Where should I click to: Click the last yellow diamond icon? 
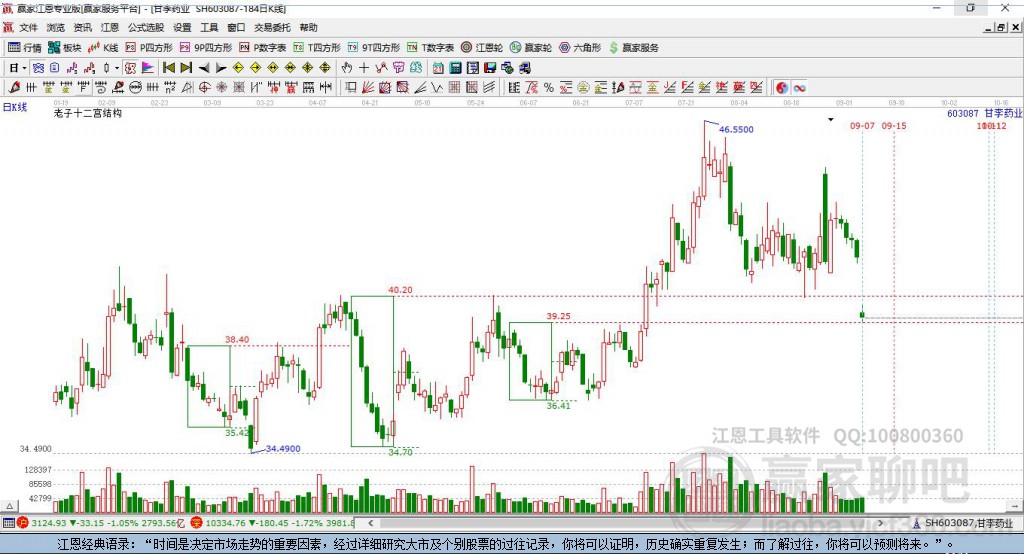pyautogui.click(x=325, y=68)
